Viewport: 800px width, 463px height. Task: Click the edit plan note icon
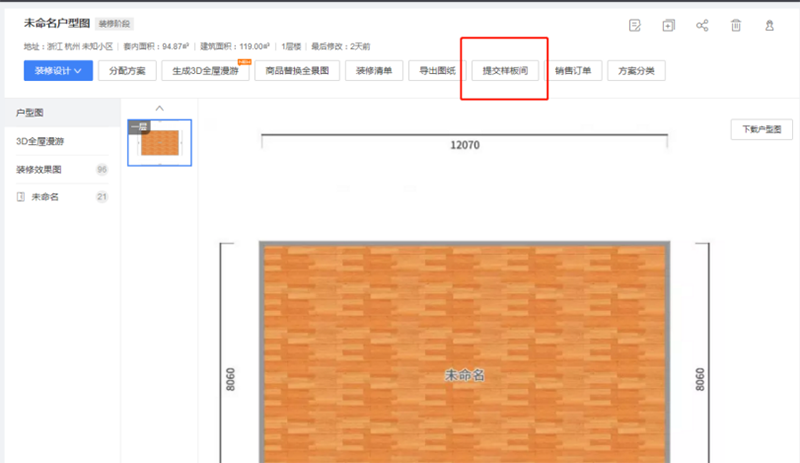point(635,26)
